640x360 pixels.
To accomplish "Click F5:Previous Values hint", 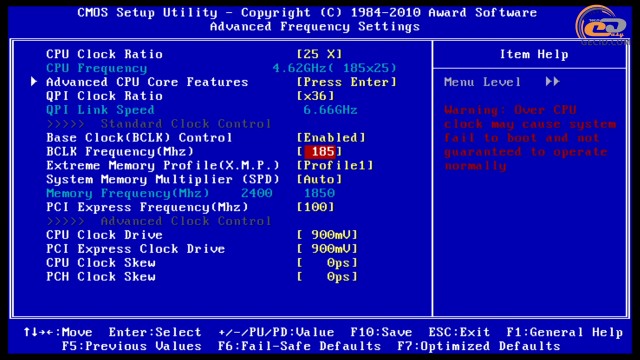I will coord(131,346).
